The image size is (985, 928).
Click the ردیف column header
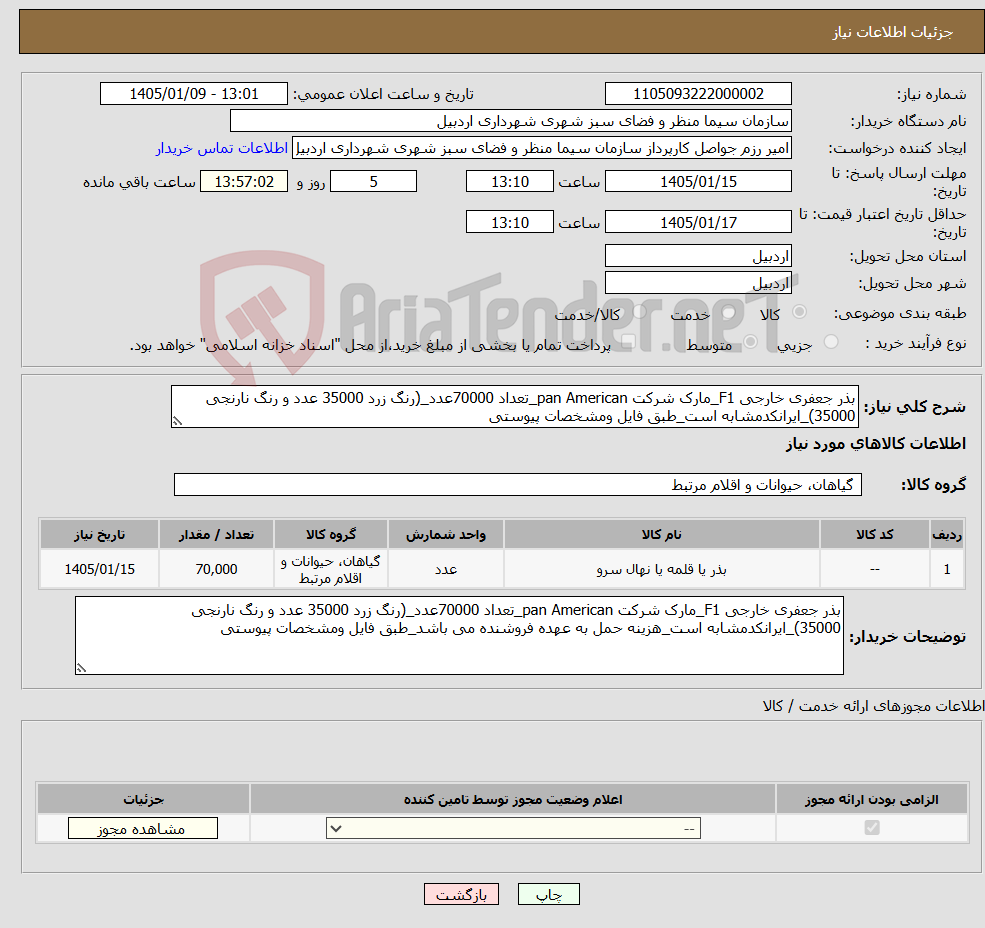[947, 535]
